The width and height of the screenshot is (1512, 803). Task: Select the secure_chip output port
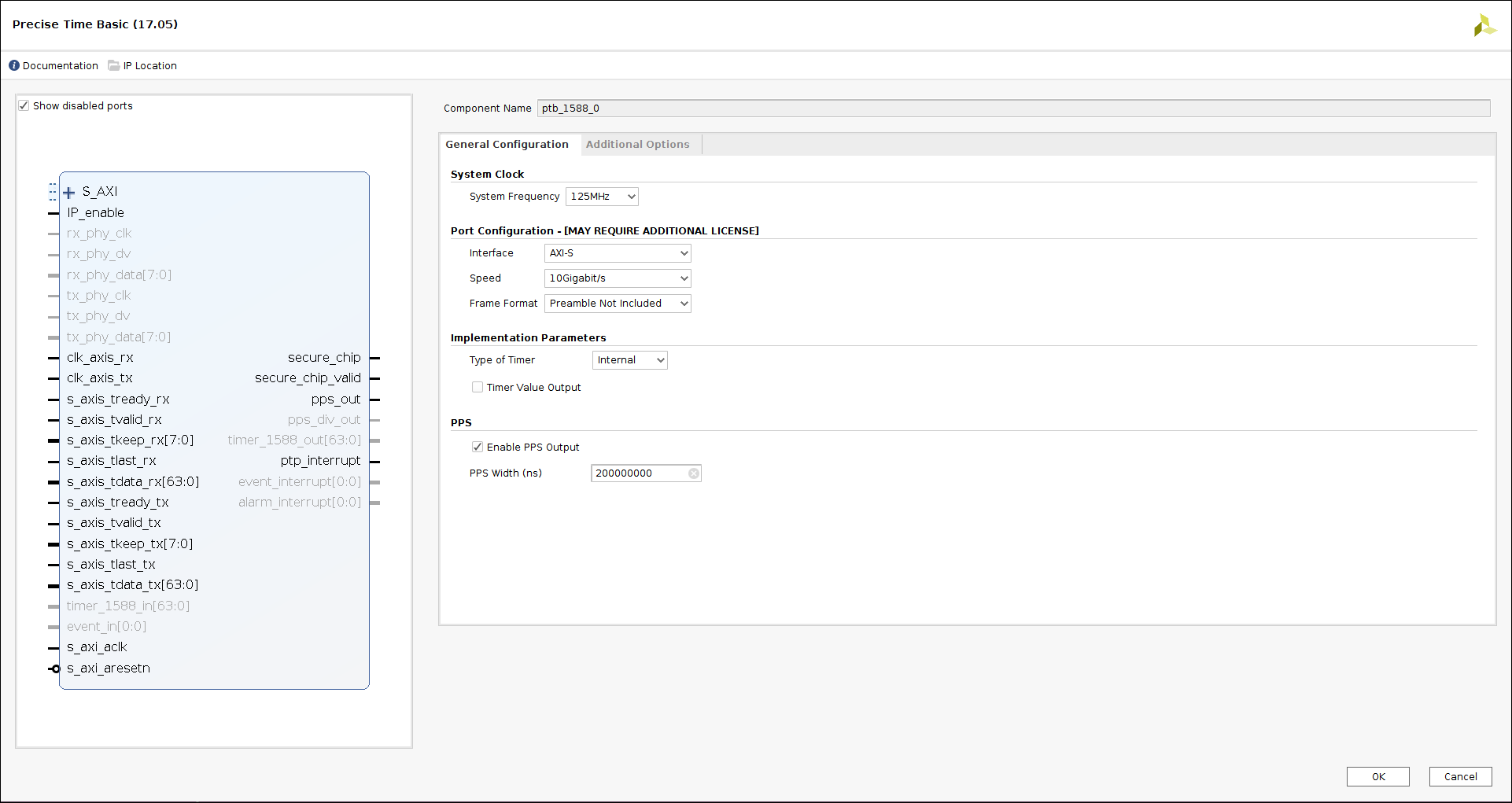(324, 358)
